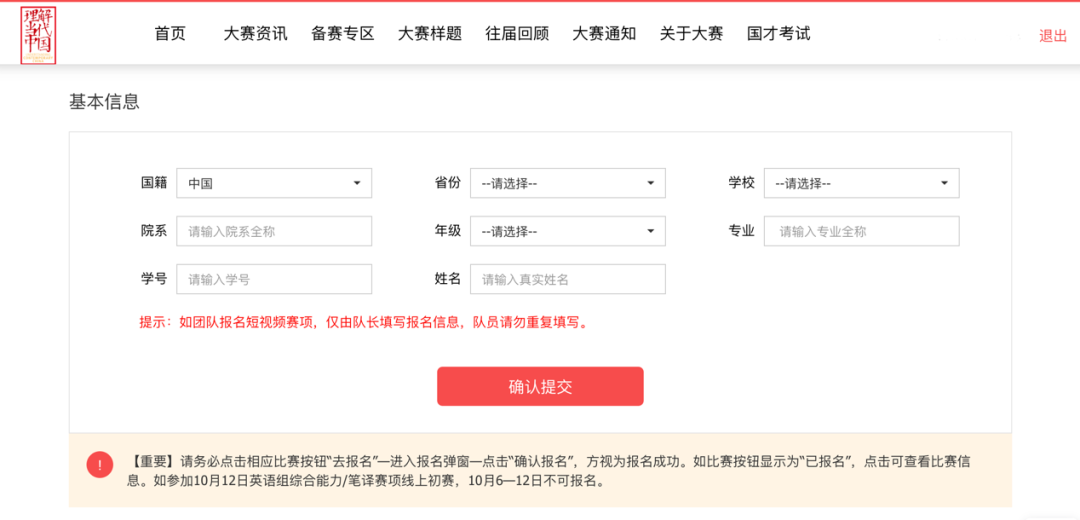Viewport: 1080px width, 520px height.
Task: Expand the 省份 province dropdown
Action: click(567, 183)
